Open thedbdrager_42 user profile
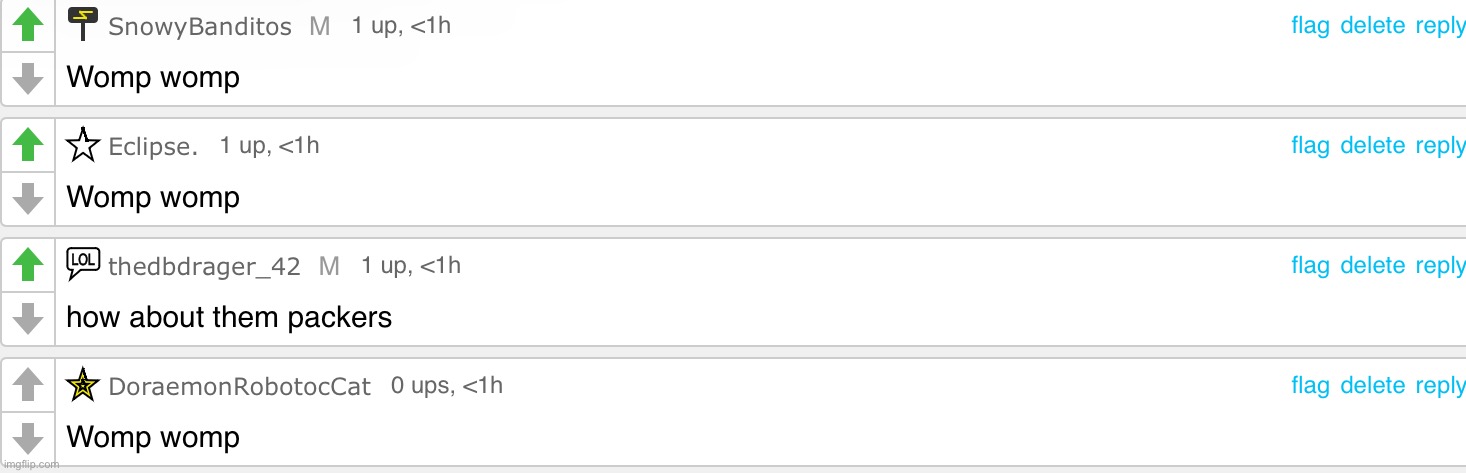Image resolution: width=1466 pixels, height=473 pixels. (204, 267)
